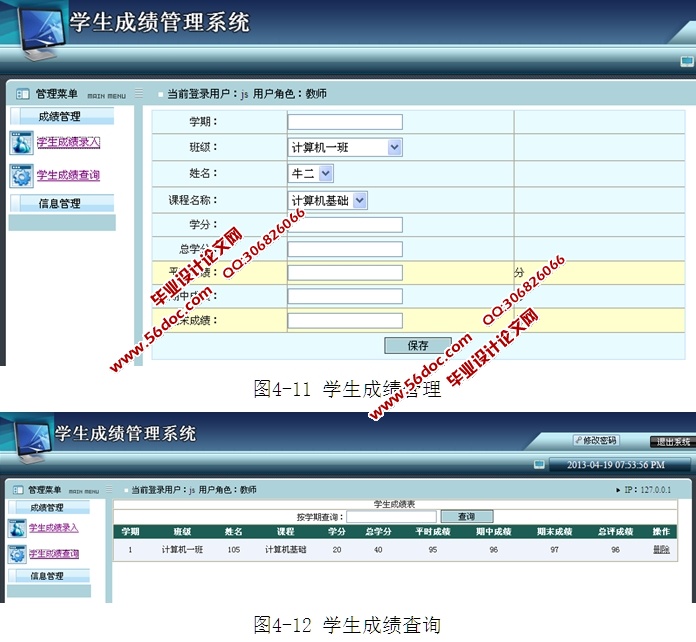Click the 退出系统 button

click(672, 442)
